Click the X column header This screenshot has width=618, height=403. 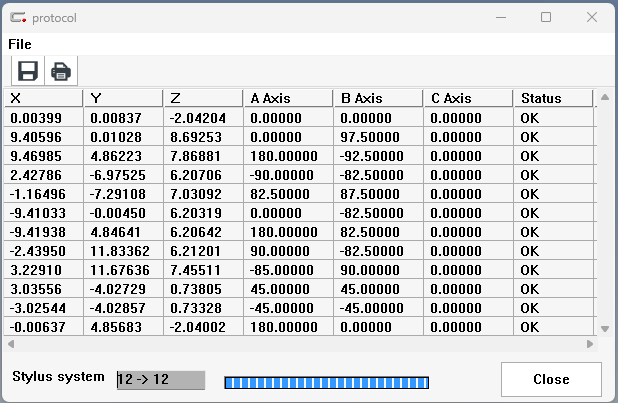click(43, 98)
